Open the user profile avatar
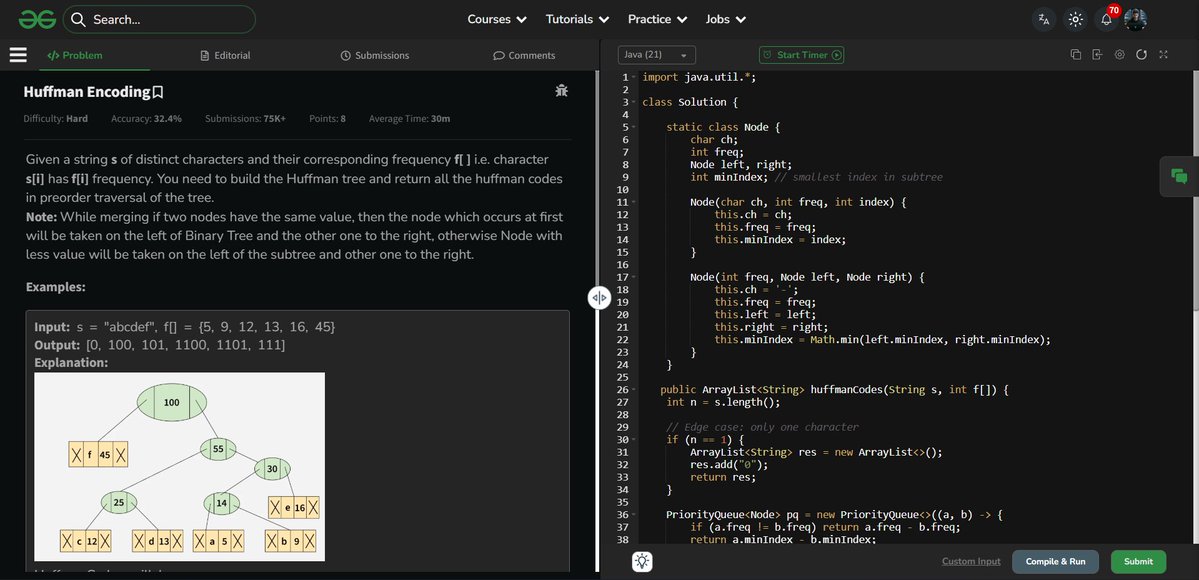 tap(1135, 19)
